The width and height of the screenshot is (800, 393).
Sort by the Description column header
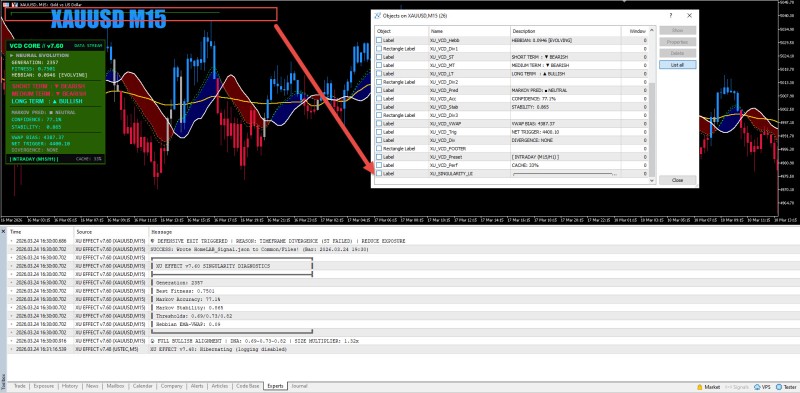point(565,31)
